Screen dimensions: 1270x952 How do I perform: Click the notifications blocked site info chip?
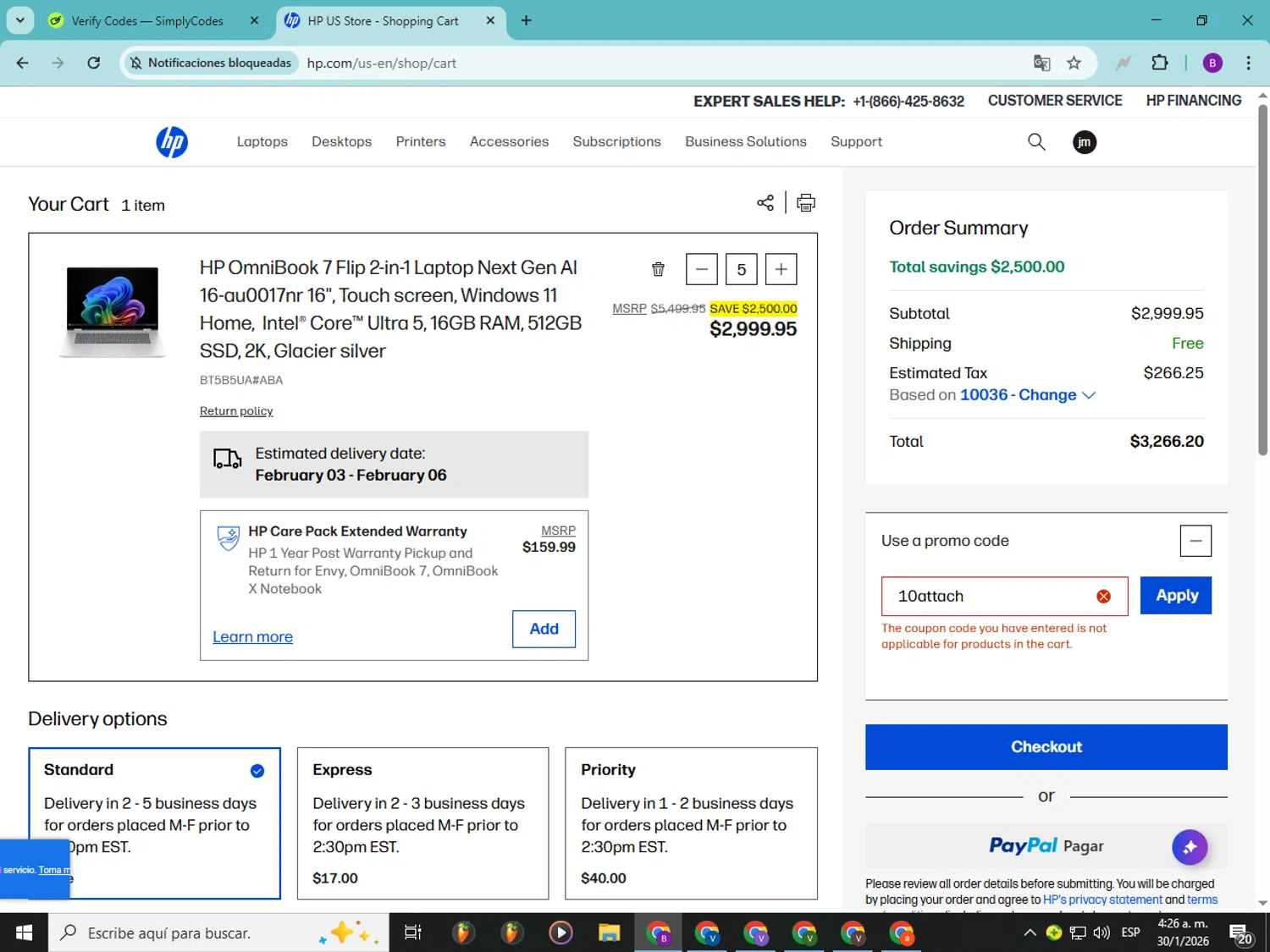tap(210, 63)
